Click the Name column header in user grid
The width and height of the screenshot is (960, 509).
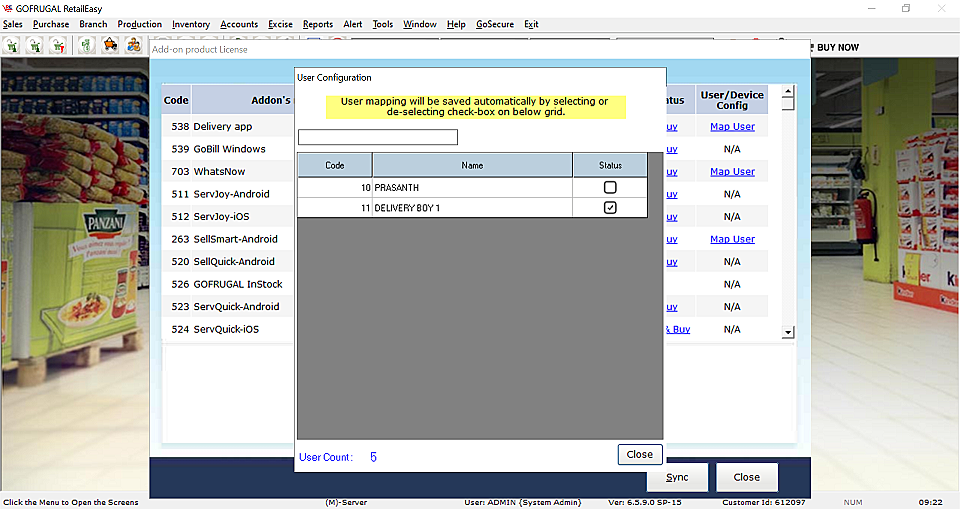472,165
